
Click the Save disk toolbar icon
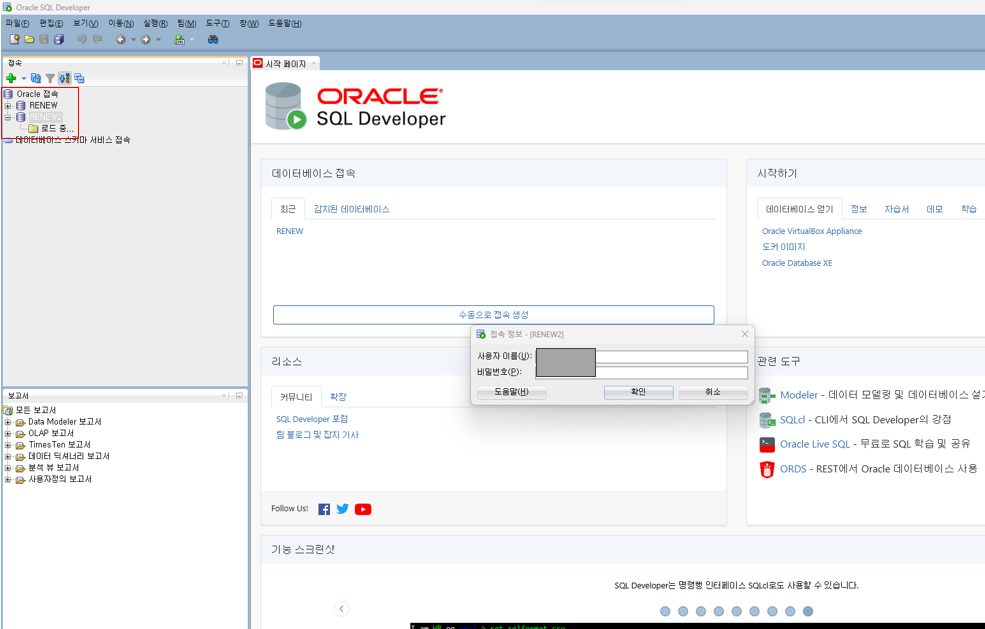[44, 39]
